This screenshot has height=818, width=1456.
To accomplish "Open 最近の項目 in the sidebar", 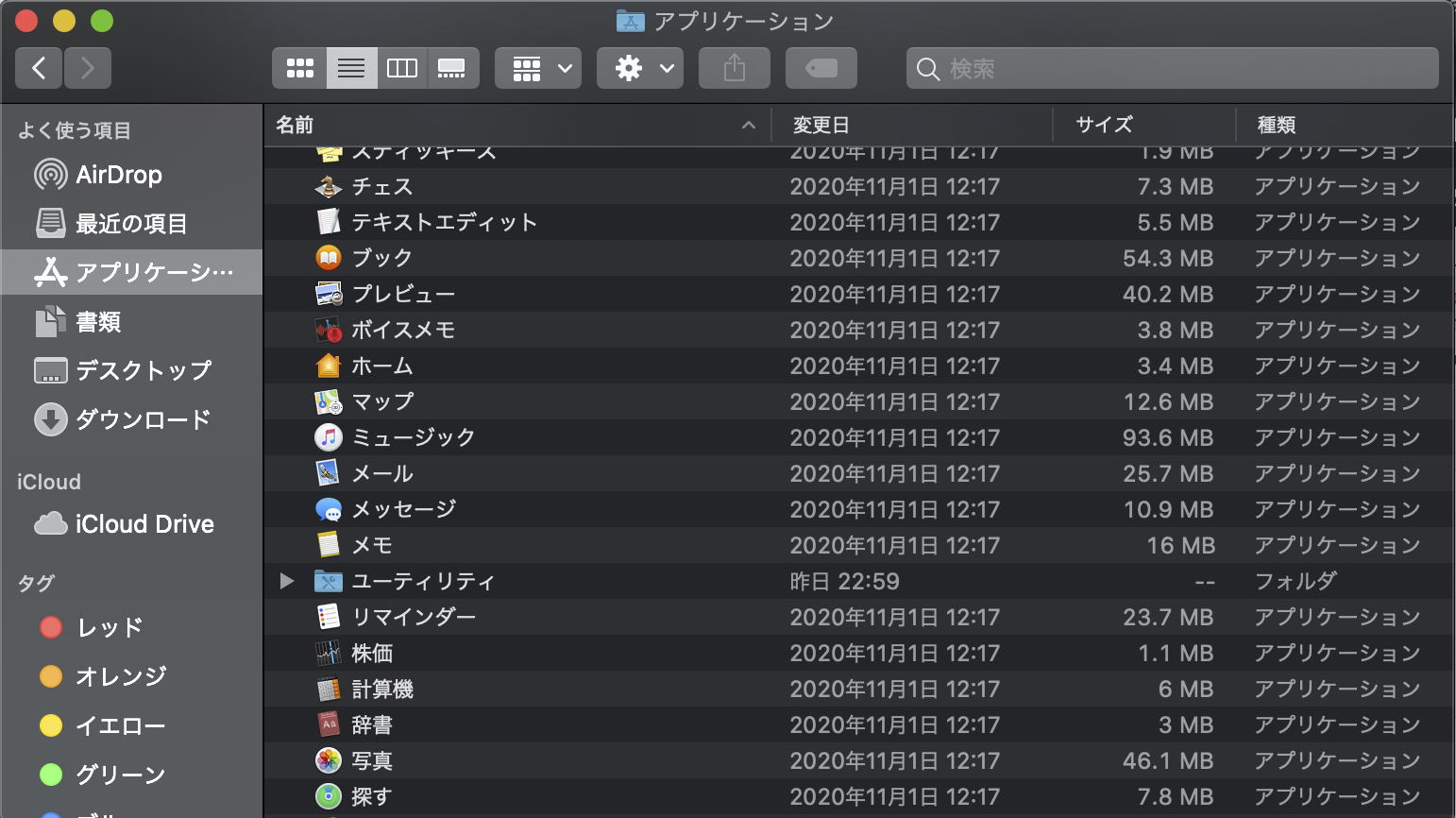I will click(132, 224).
